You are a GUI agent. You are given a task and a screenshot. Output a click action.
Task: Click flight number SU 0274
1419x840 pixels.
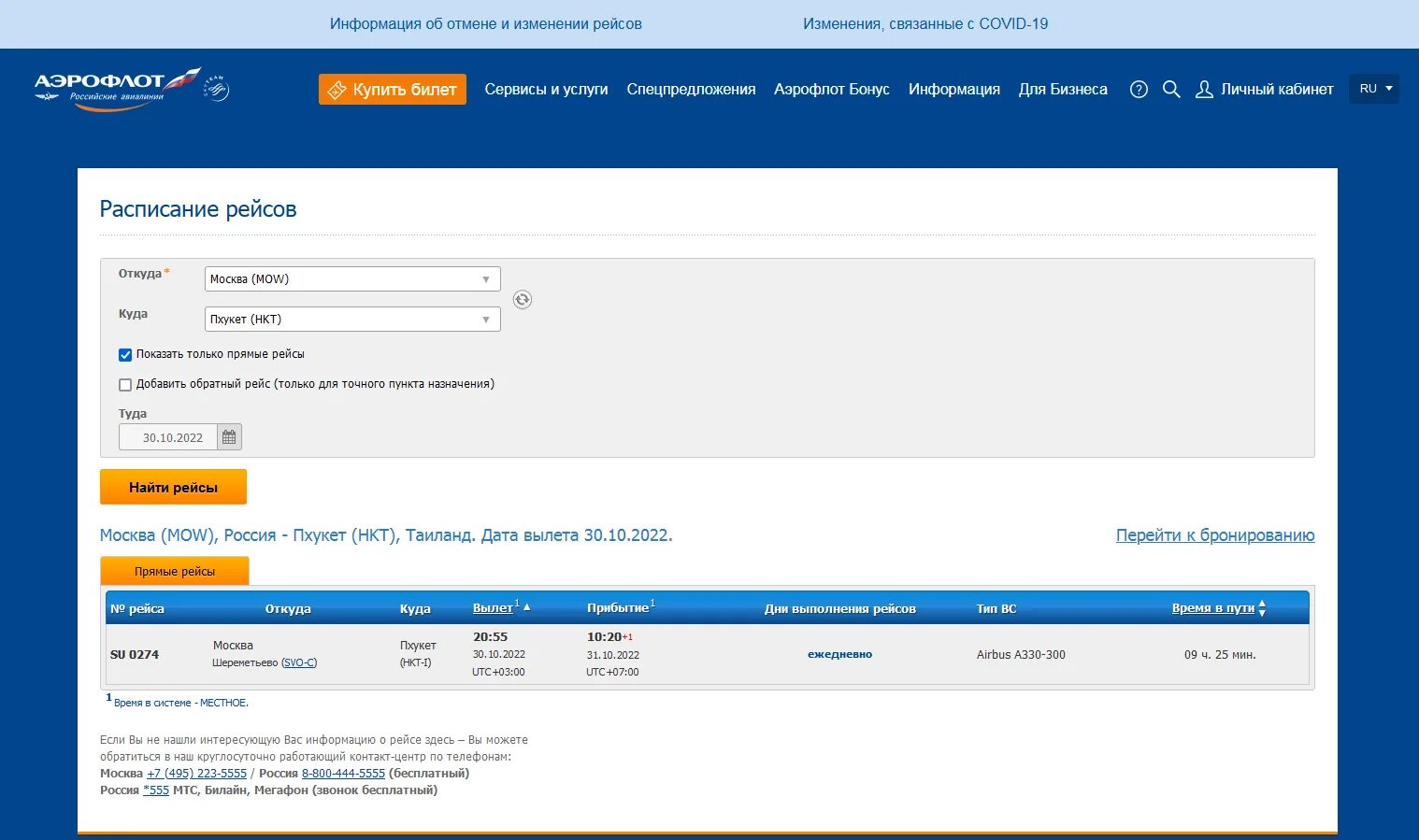point(135,655)
